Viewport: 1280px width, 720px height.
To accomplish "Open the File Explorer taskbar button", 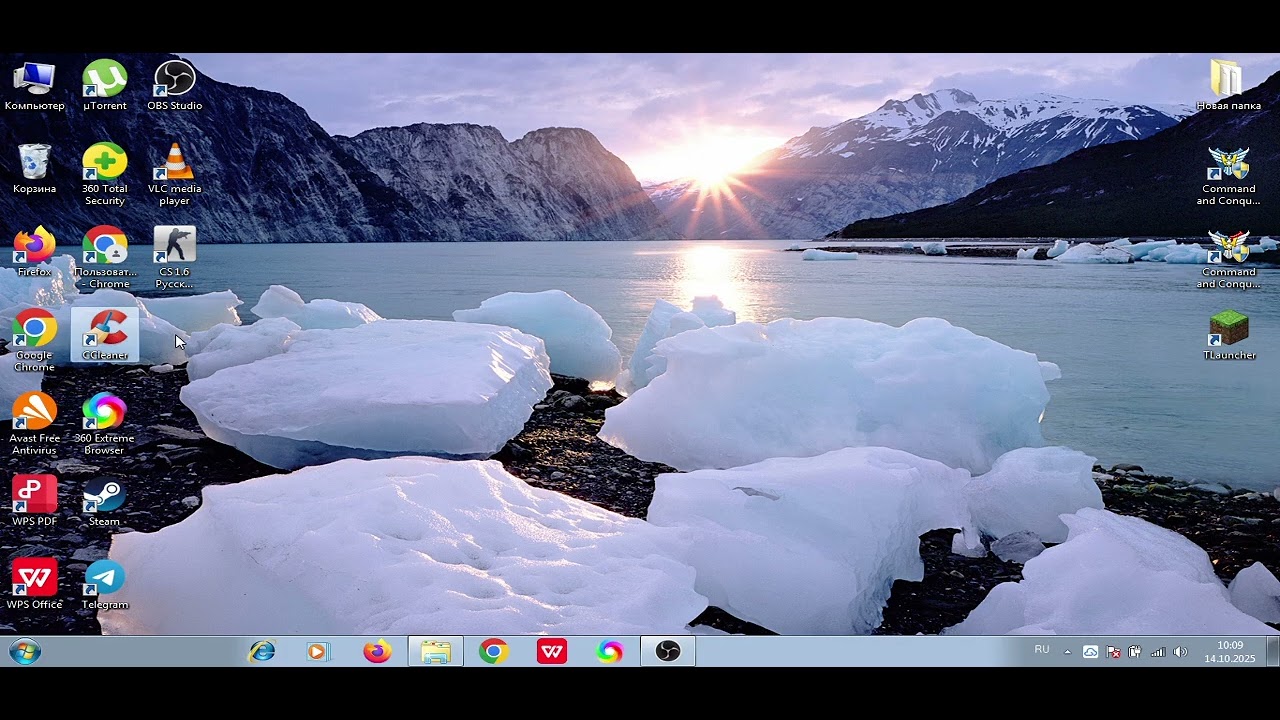I will pos(435,652).
